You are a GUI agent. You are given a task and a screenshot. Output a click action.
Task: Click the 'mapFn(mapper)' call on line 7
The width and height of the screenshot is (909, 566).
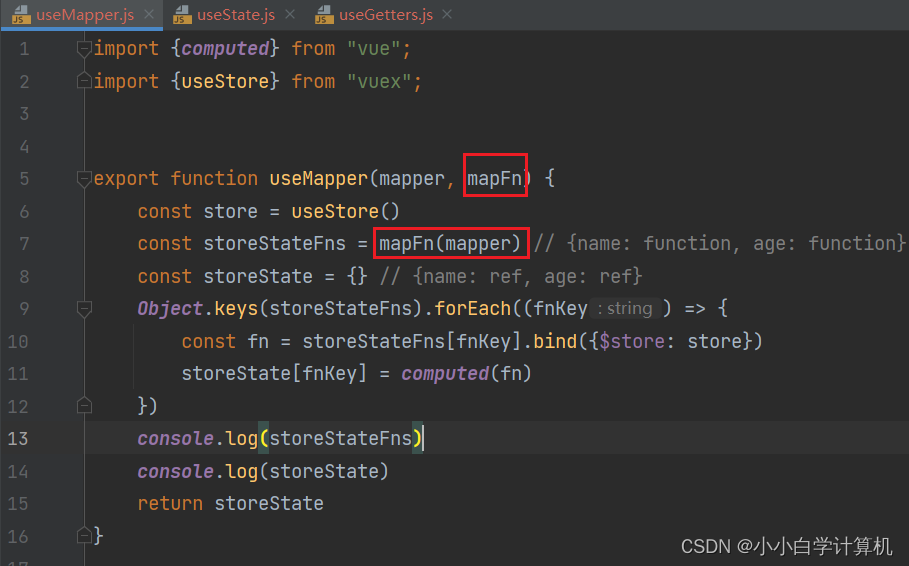click(x=450, y=244)
